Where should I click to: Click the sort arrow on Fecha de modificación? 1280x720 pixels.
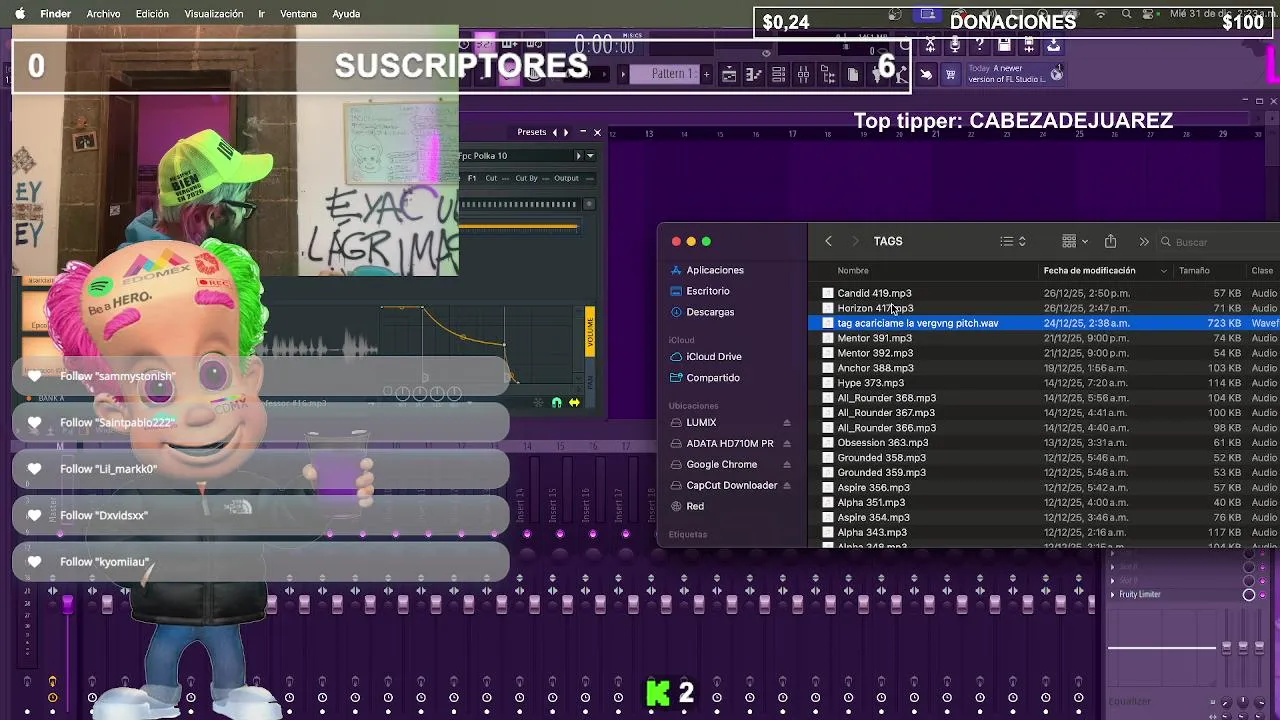1163,271
